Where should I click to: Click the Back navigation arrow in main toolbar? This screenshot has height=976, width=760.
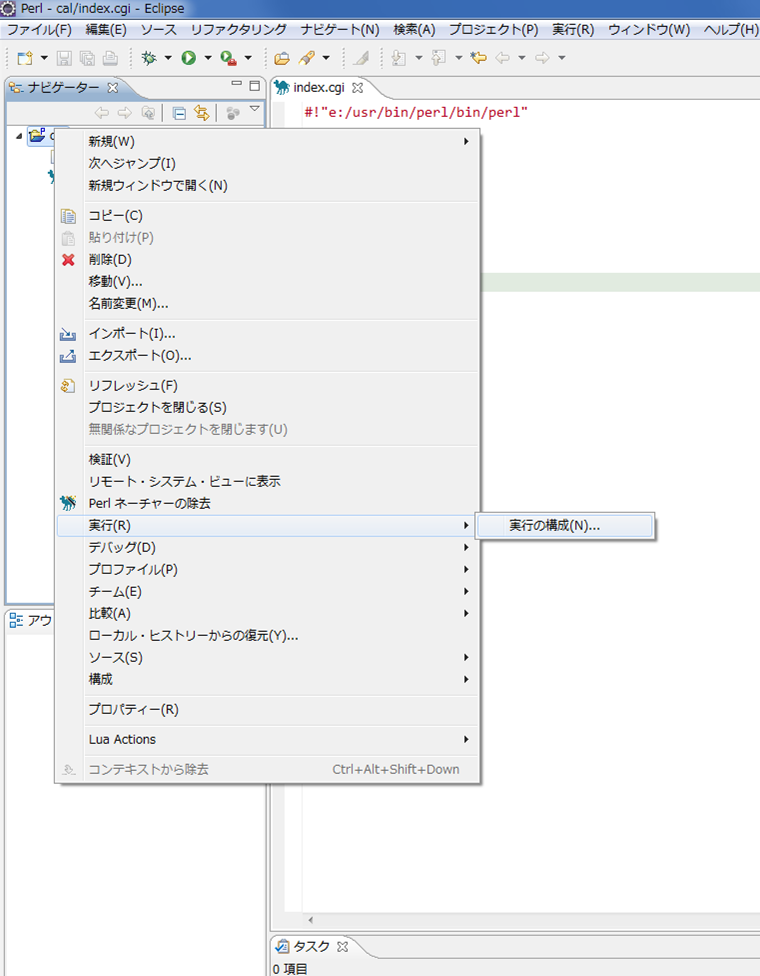[502, 59]
